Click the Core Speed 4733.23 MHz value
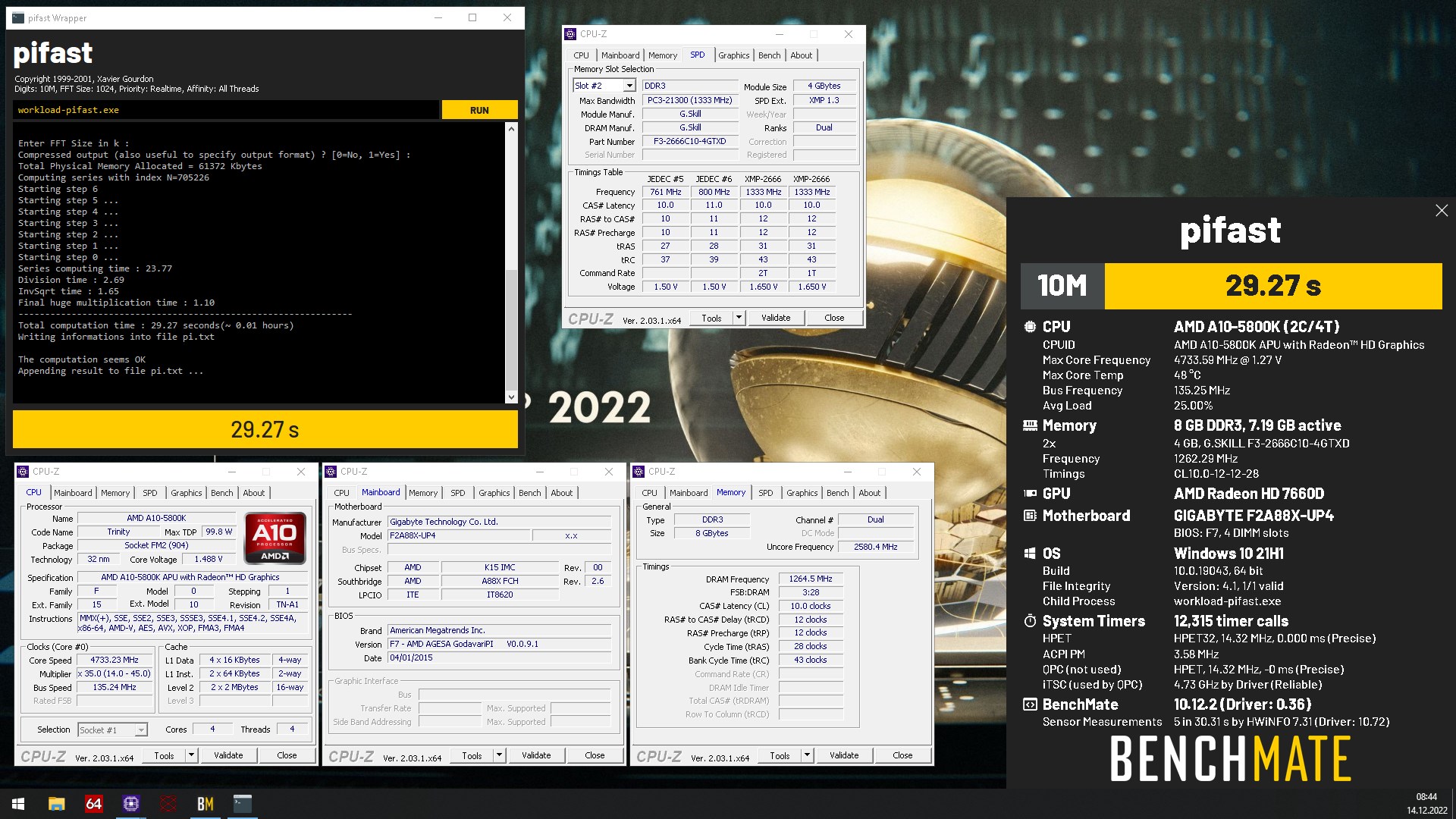 pos(115,660)
